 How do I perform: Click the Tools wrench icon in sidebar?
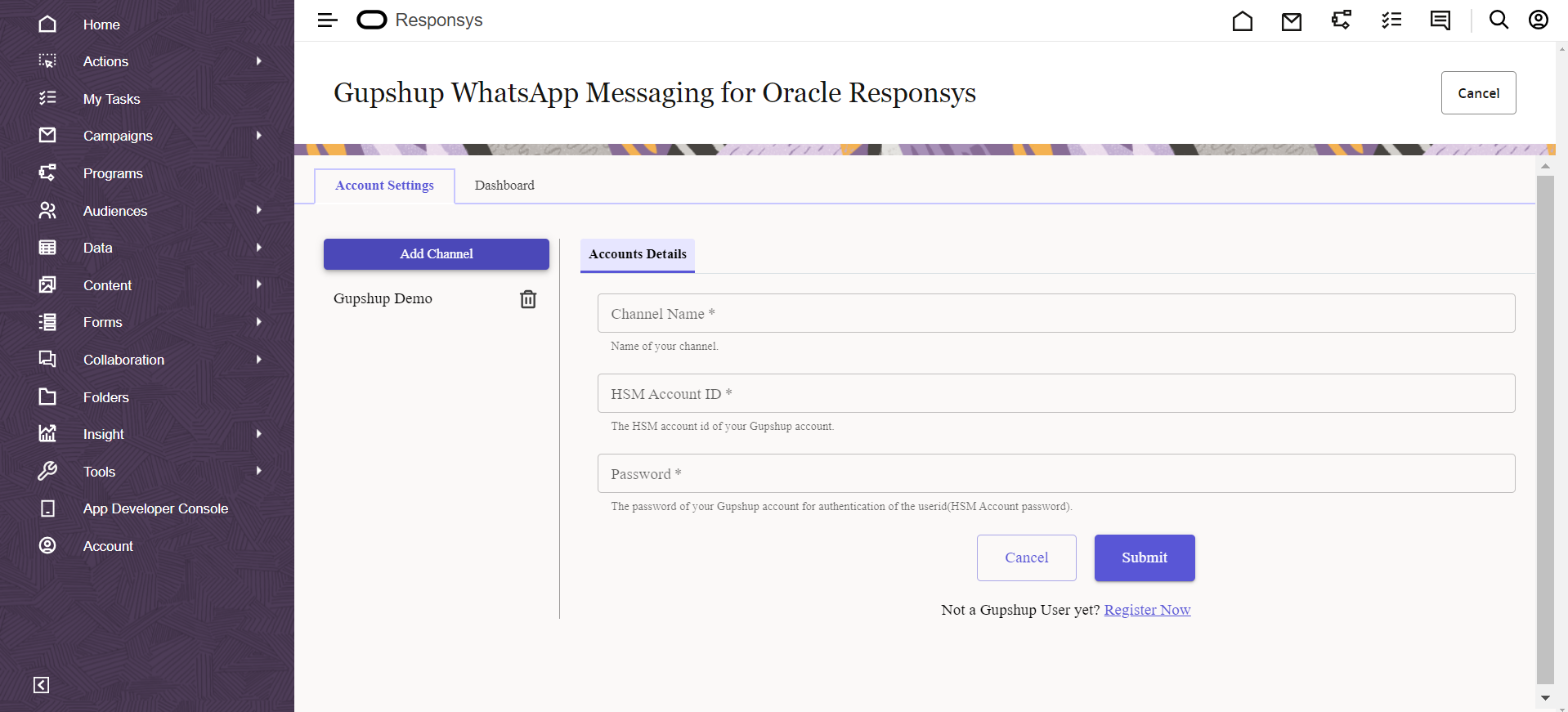pos(47,471)
